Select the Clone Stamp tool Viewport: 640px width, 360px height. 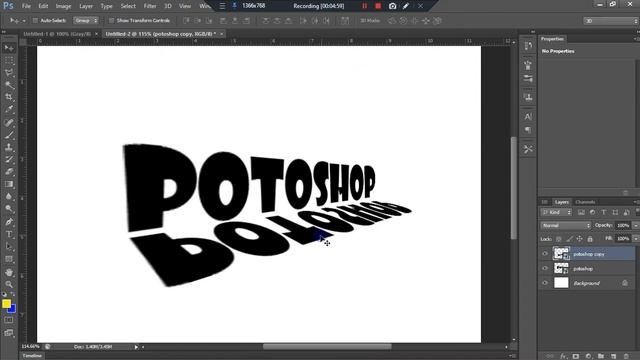coord(9,147)
